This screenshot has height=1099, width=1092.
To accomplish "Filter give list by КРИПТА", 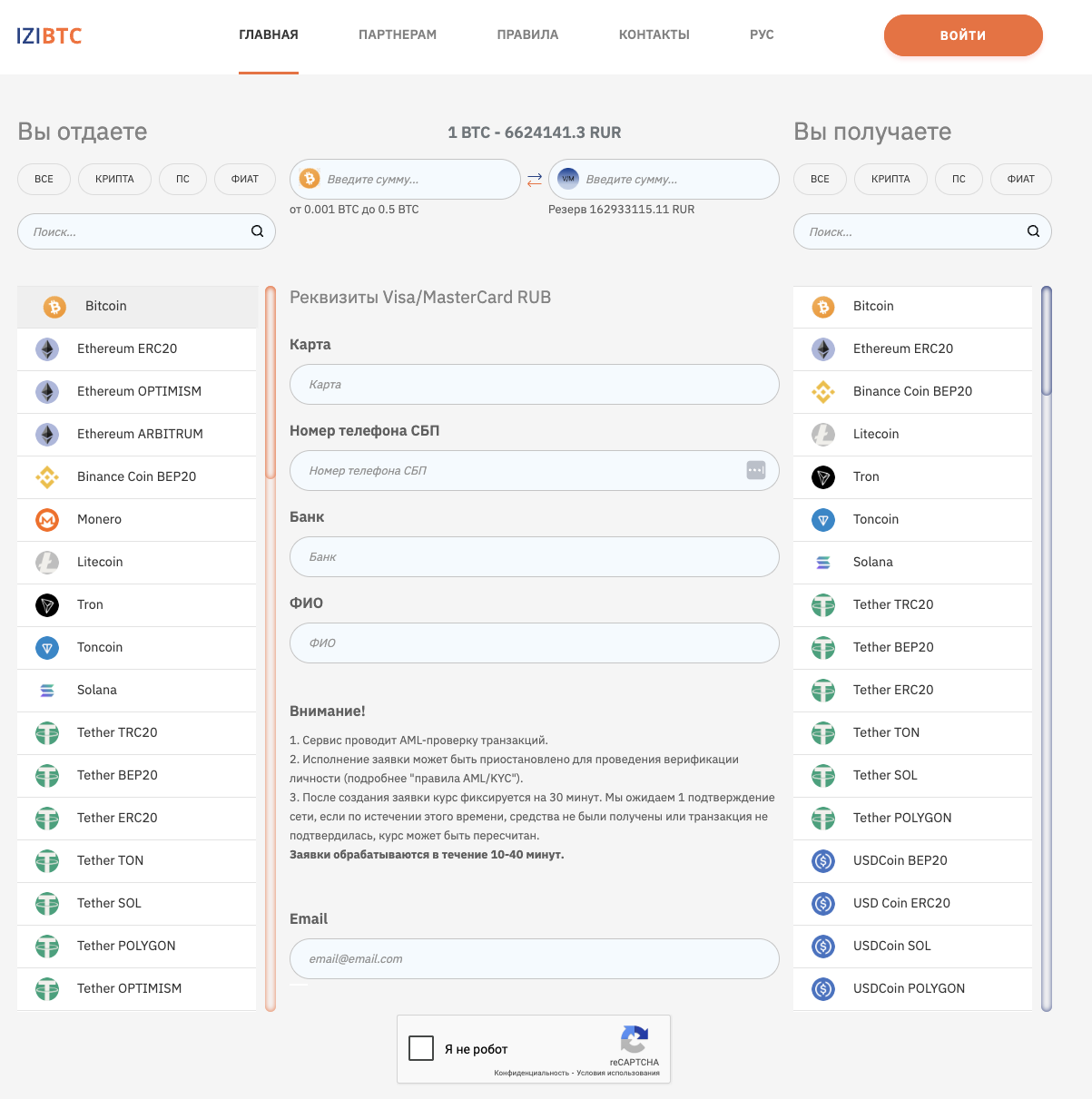I will (114, 179).
